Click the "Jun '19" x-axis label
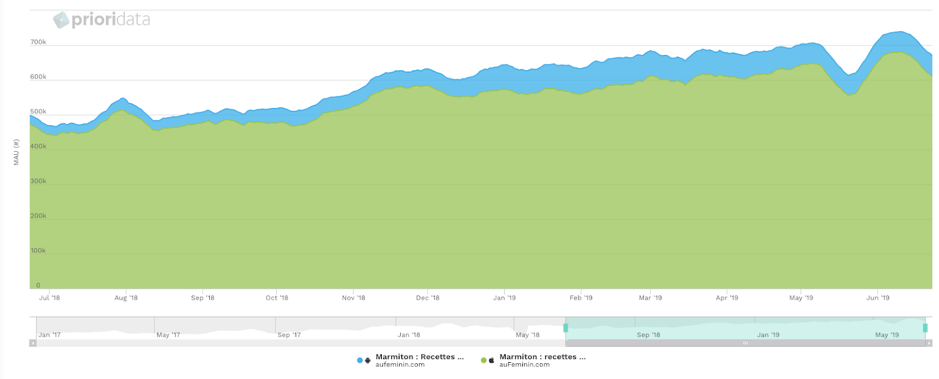939x379 pixels. [877, 298]
